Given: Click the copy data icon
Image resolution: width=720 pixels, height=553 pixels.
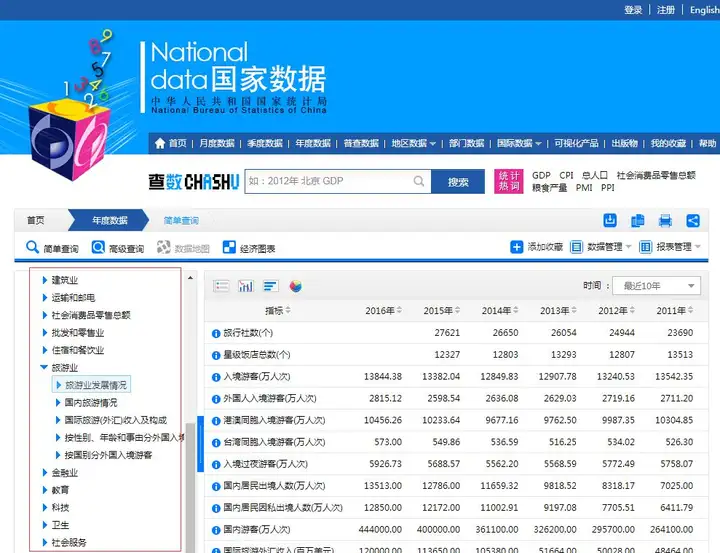Looking at the screenshot, I should point(638,220).
